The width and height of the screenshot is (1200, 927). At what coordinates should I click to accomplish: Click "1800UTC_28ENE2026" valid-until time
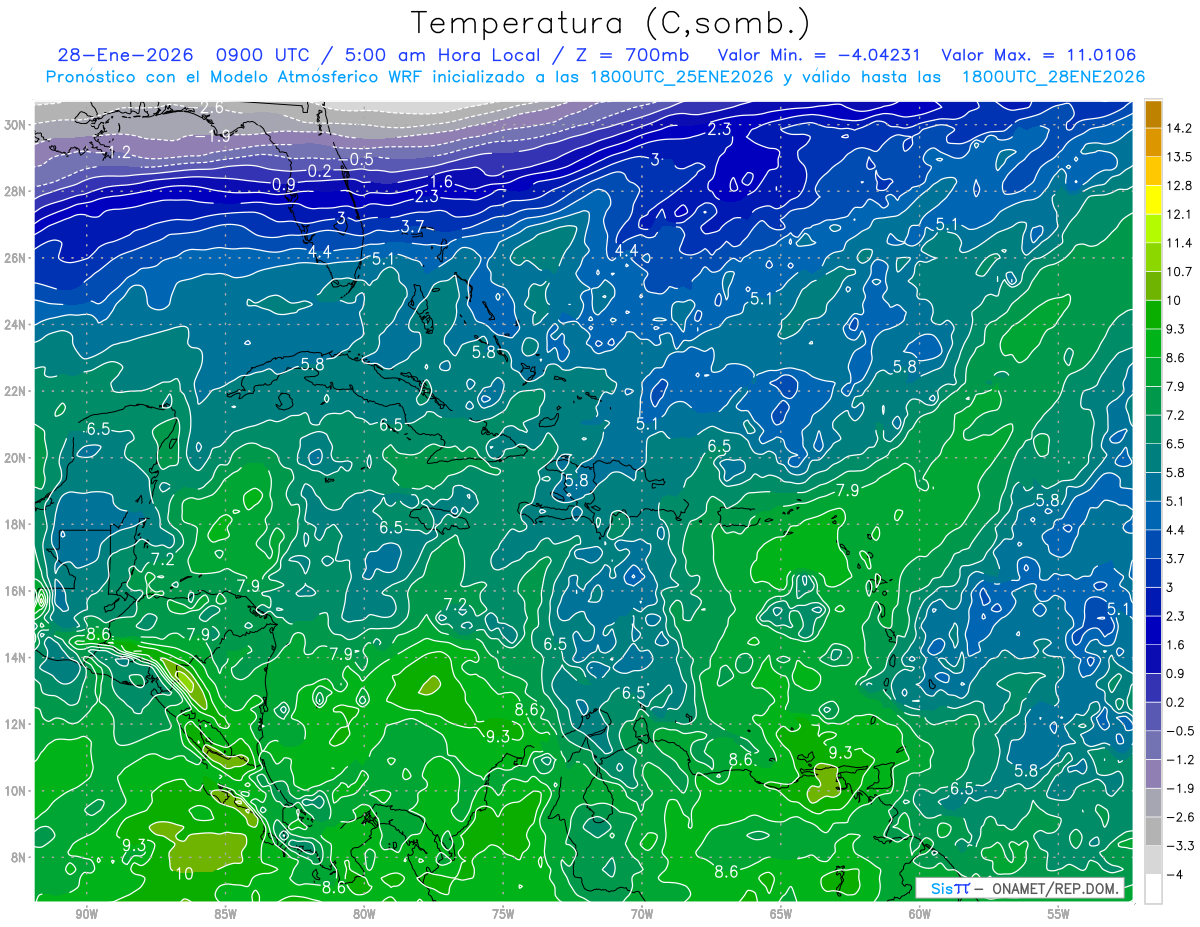[1054, 76]
